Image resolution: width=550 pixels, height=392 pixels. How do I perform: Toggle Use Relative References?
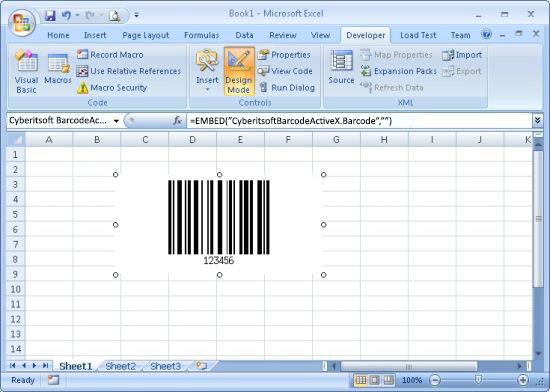coord(129,71)
